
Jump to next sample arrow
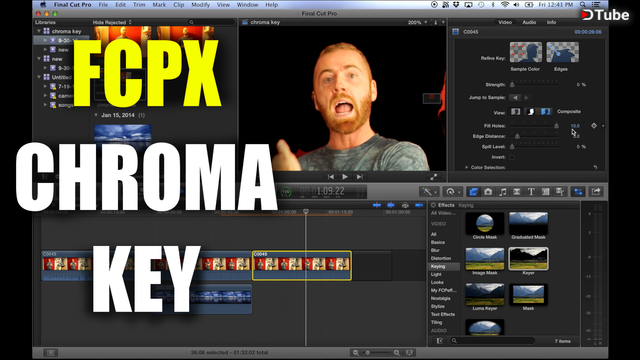tap(527, 98)
